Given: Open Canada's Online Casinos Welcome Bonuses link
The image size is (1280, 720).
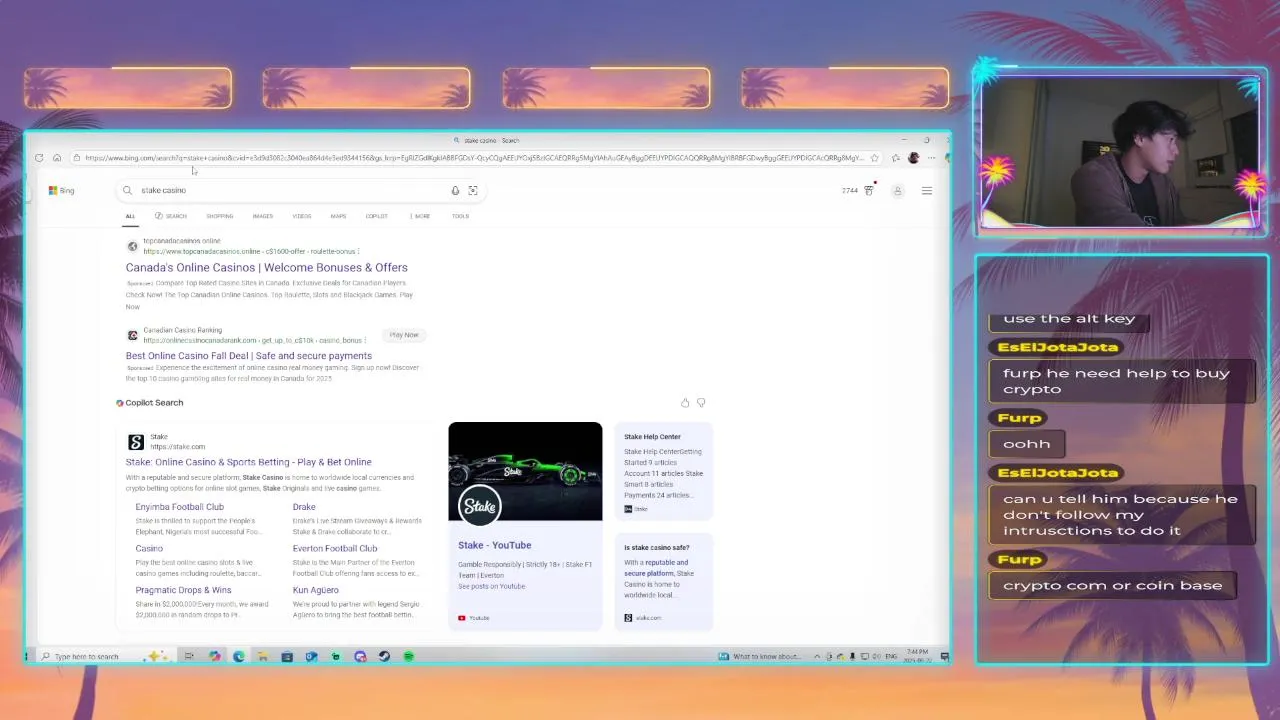Looking at the screenshot, I should 267,267.
